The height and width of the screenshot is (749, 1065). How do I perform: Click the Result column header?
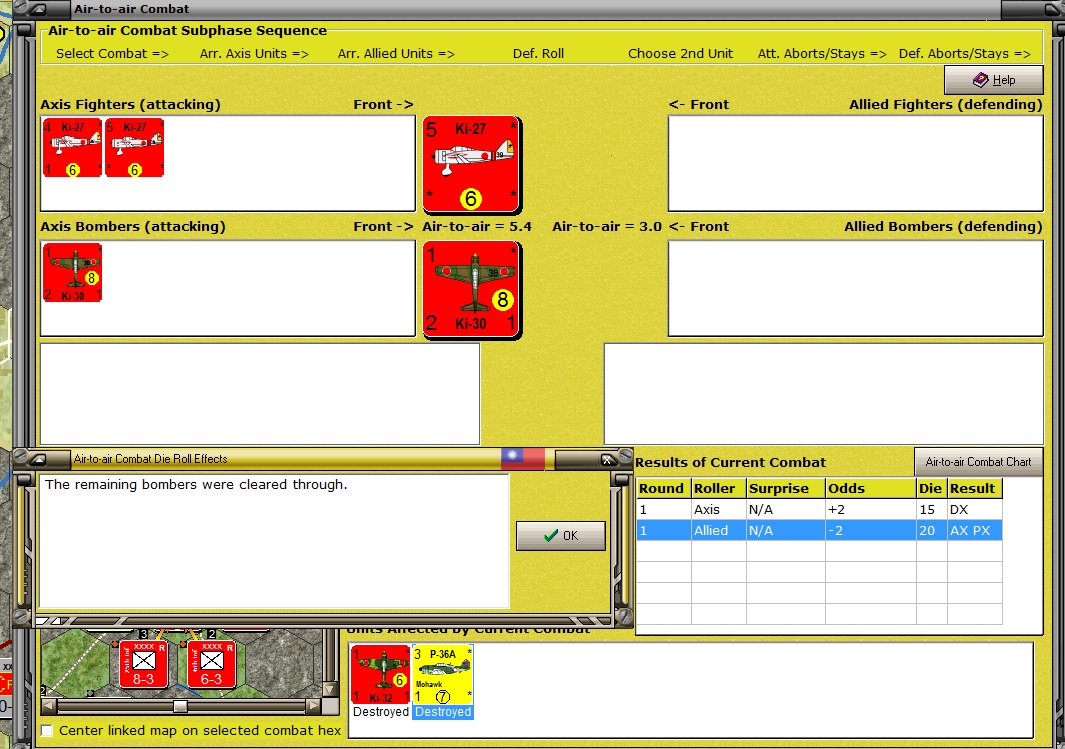coord(975,488)
